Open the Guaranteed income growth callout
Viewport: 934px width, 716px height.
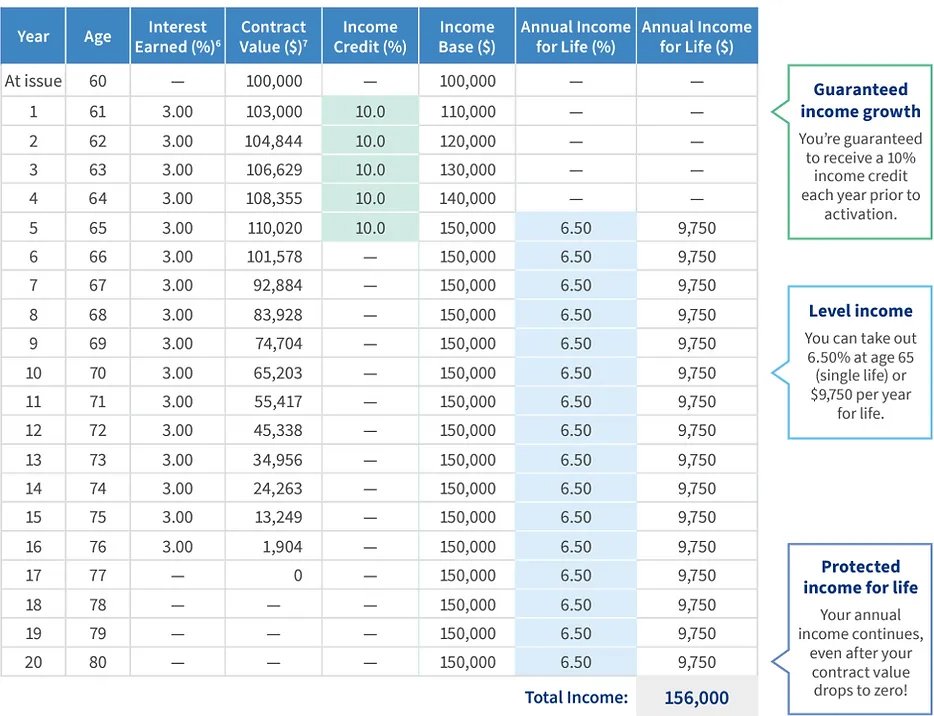tap(859, 152)
